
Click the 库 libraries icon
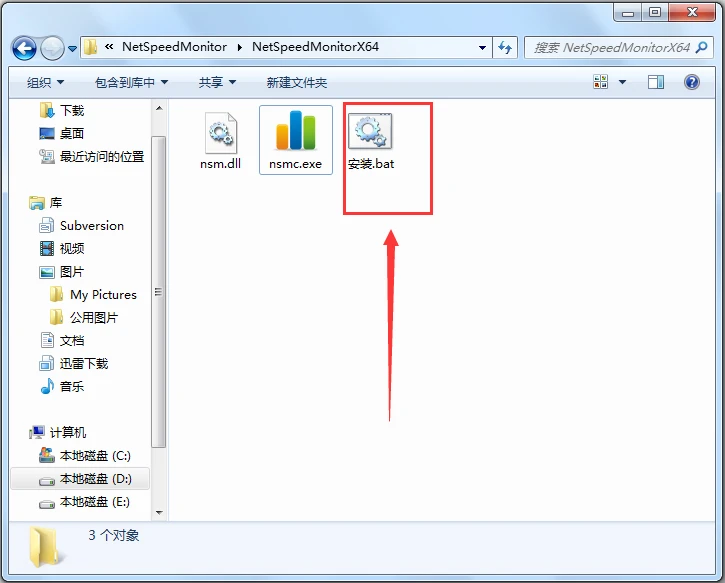click(37, 203)
